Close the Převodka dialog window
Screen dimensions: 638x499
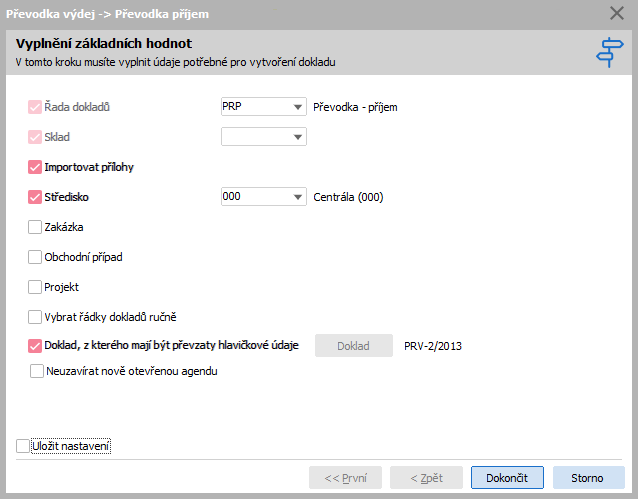(x=617, y=13)
